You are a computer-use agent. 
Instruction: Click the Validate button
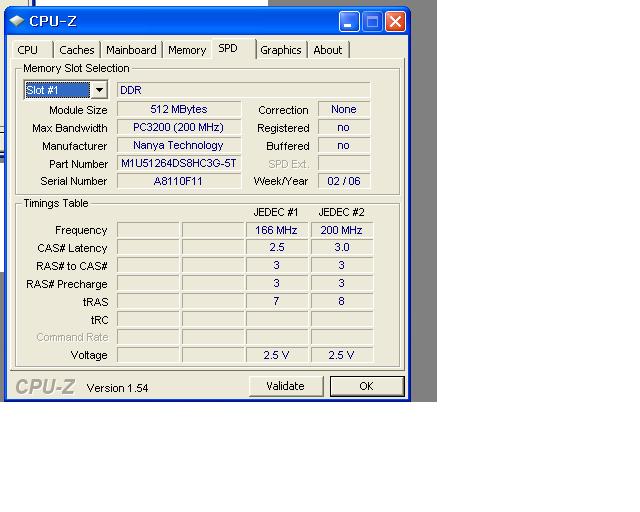[x=286, y=386]
